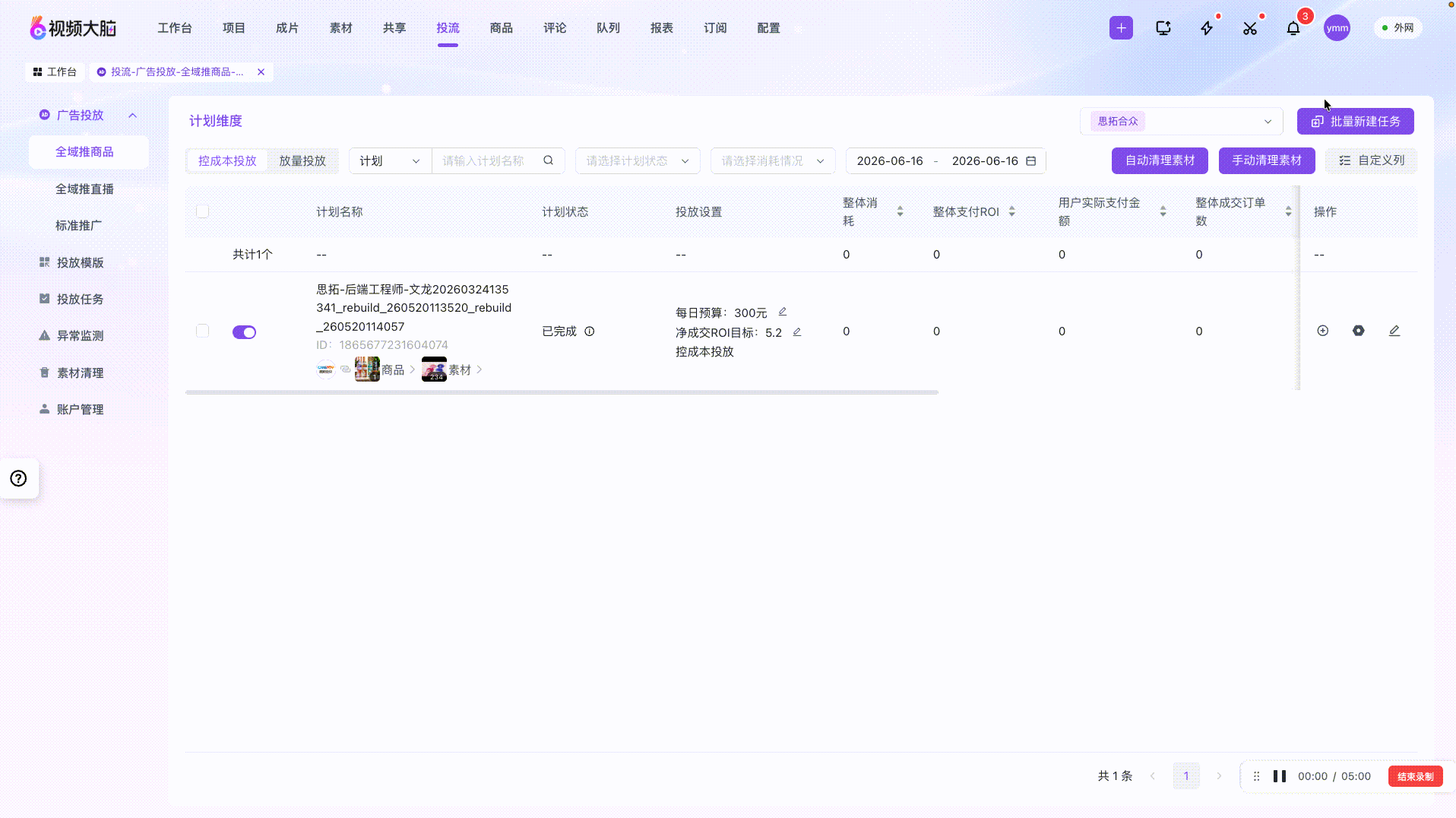Image resolution: width=1456 pixels, height=818 pixels.
Task: Close the 投流-广告投放 page tab
Action: click(x=261, y=71)
